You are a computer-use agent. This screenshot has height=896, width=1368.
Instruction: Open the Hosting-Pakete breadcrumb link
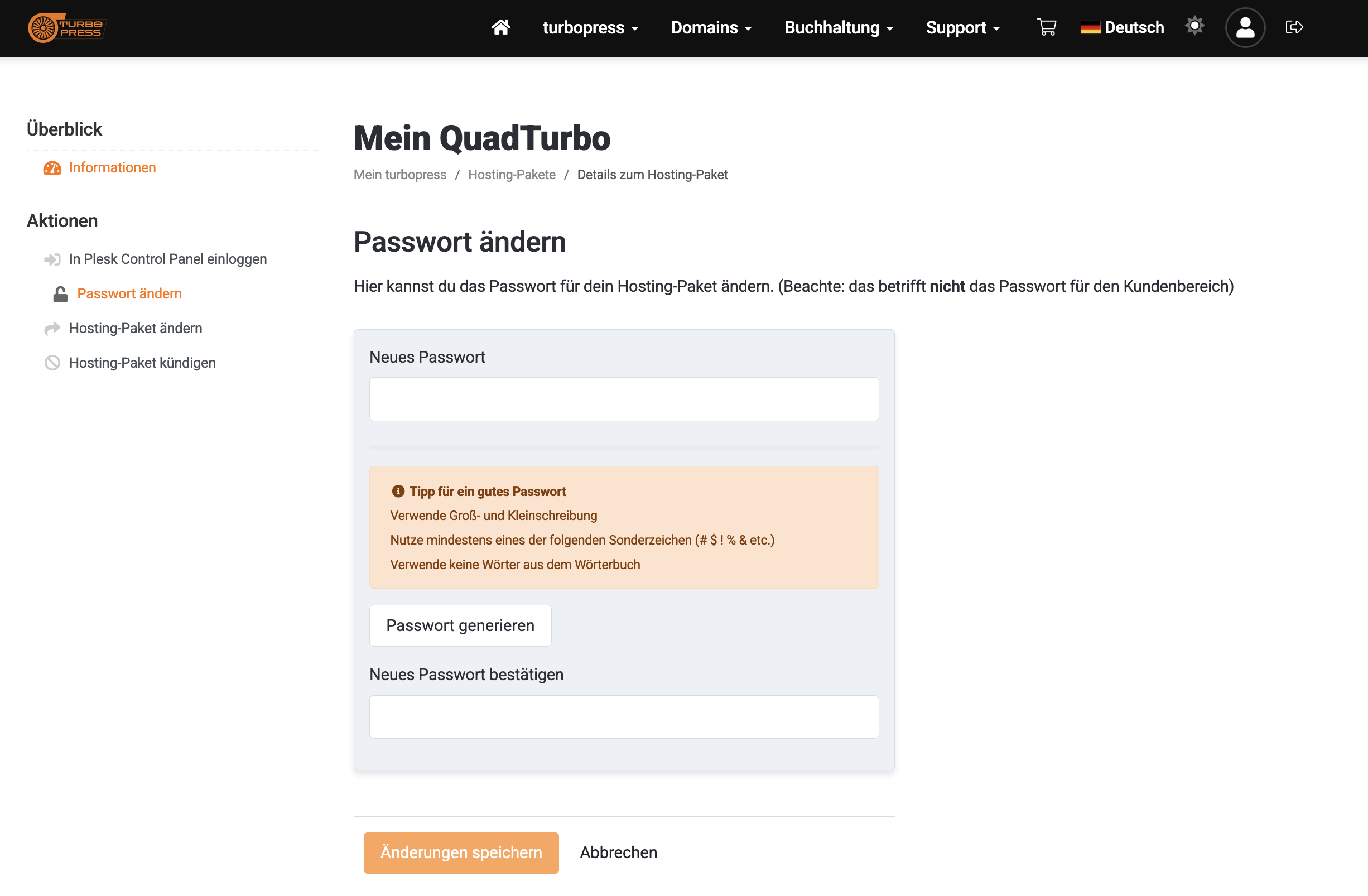512,175
